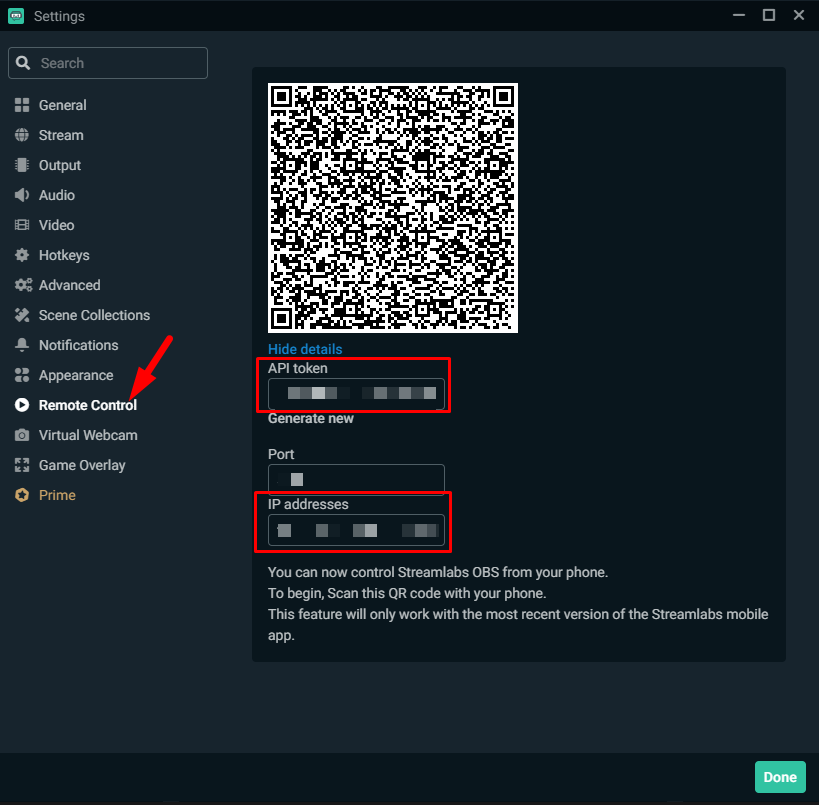Switch to Video settings
The height and width of the screenshot is (805, 819).
click(x=56, y=225)
